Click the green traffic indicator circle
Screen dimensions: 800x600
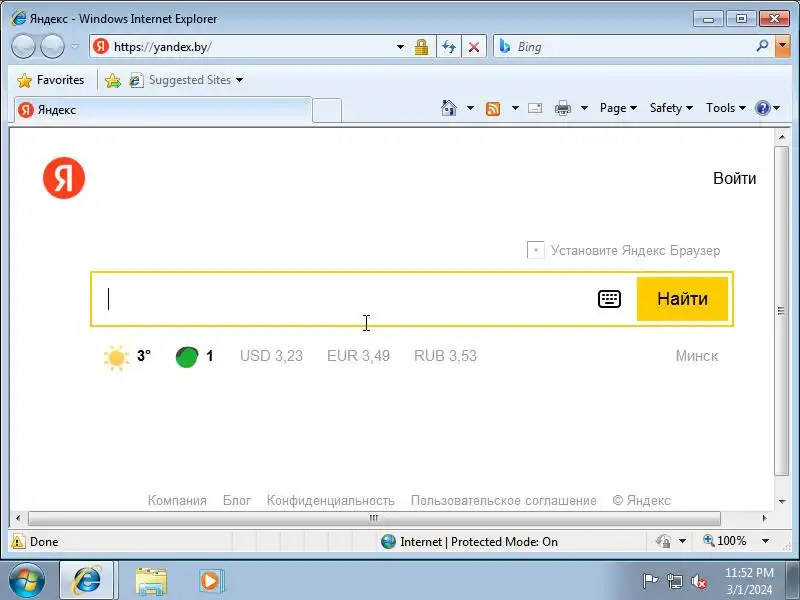[187, 357]
